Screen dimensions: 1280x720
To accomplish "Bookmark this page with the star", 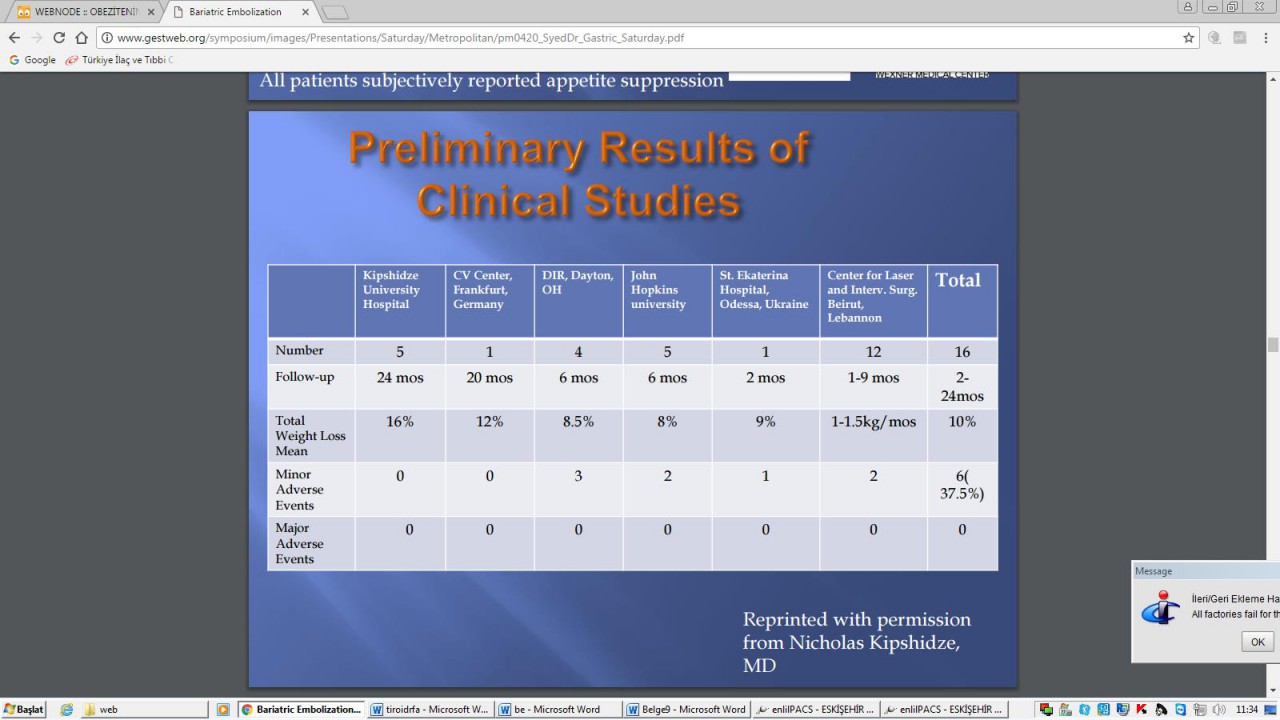I will [x=1189, y=38].
